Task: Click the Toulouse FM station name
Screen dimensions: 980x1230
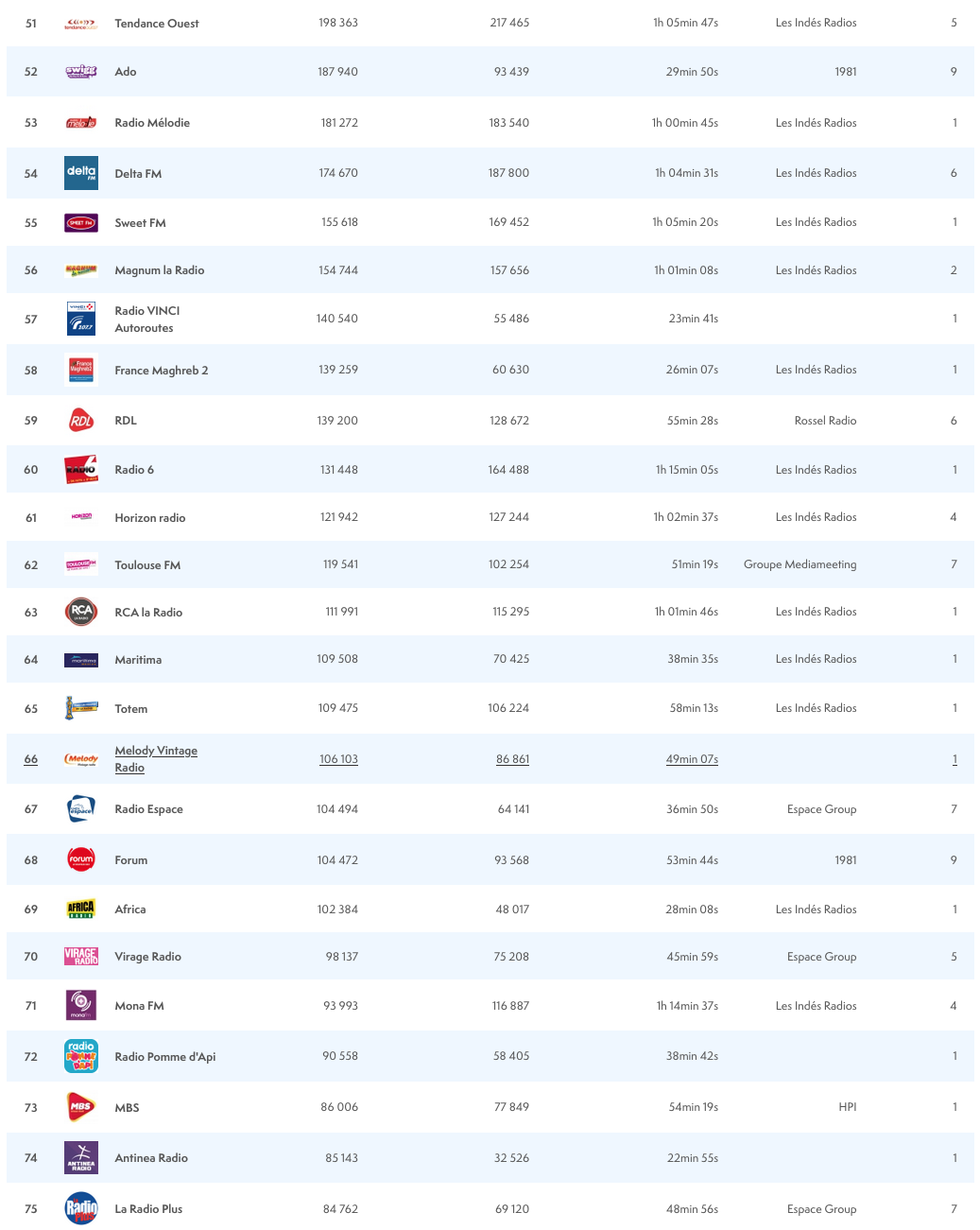Action: pyautogui.click(x=147, y=565)
